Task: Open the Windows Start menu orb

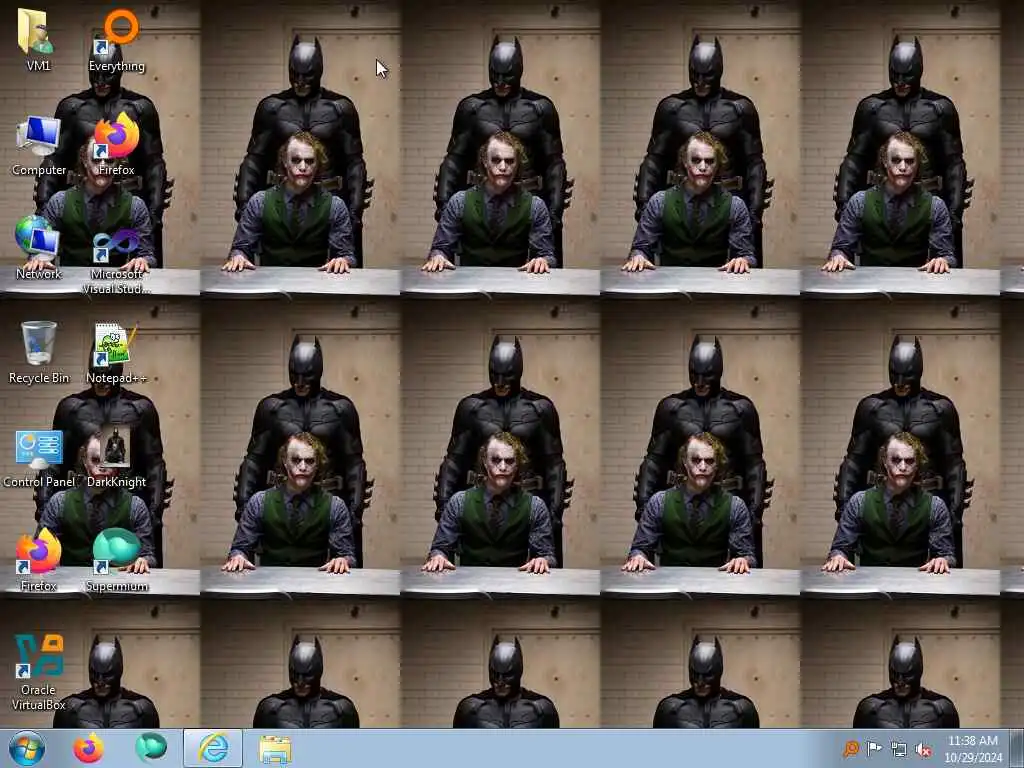Action: (27, 748)
